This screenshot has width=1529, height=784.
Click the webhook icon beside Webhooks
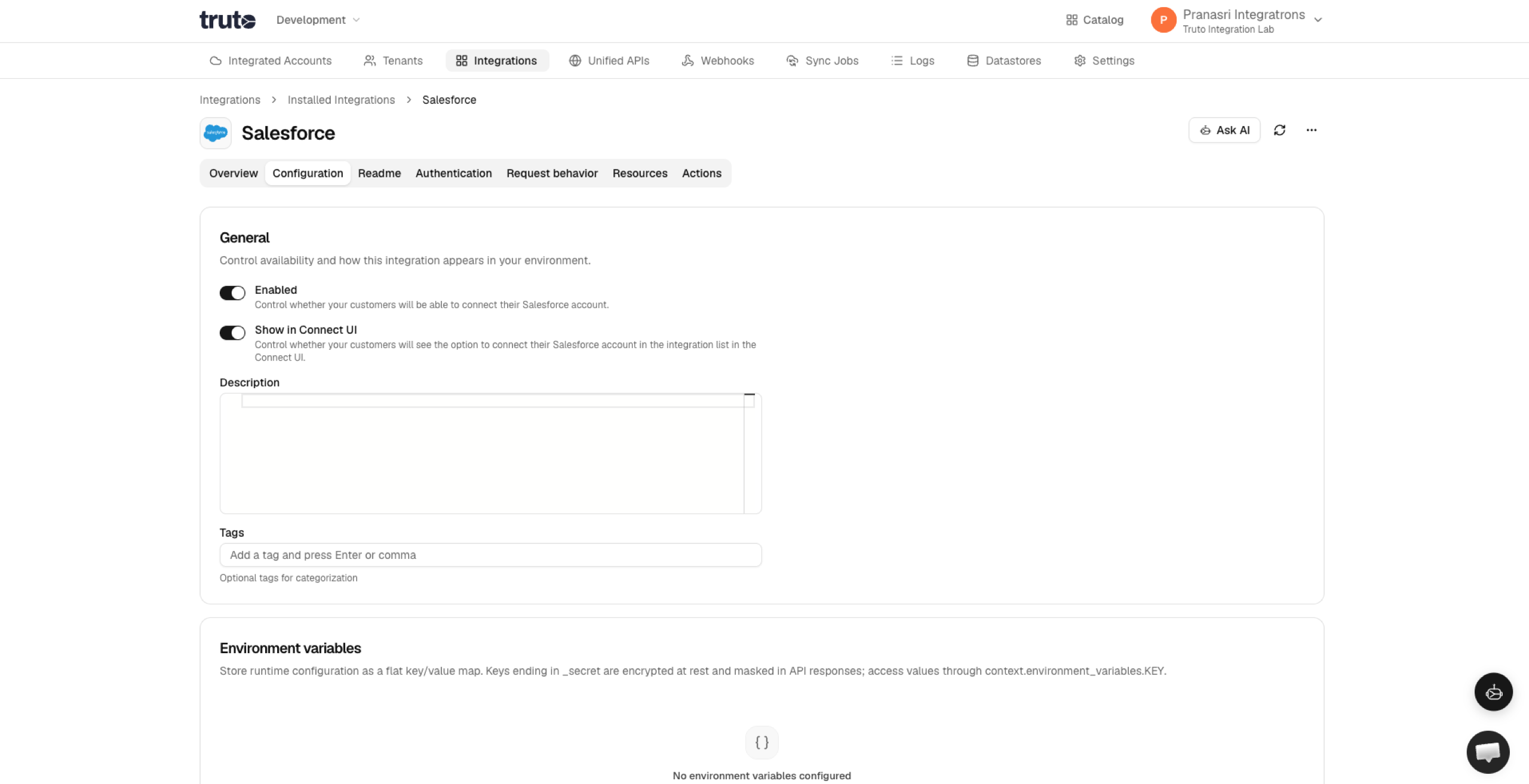coord(687,60)
